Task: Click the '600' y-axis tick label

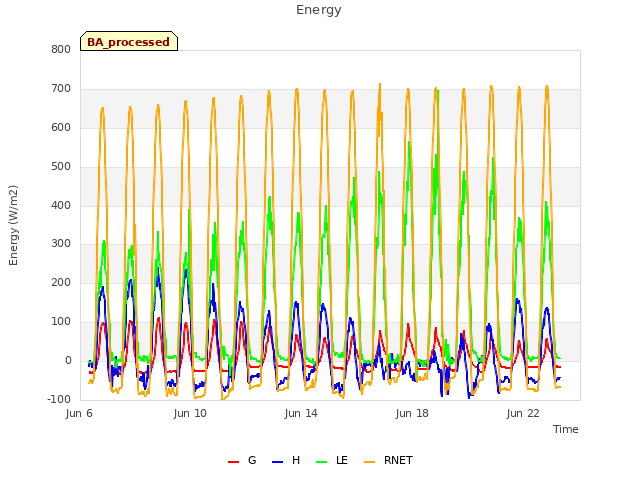Action: coord(61,127)
